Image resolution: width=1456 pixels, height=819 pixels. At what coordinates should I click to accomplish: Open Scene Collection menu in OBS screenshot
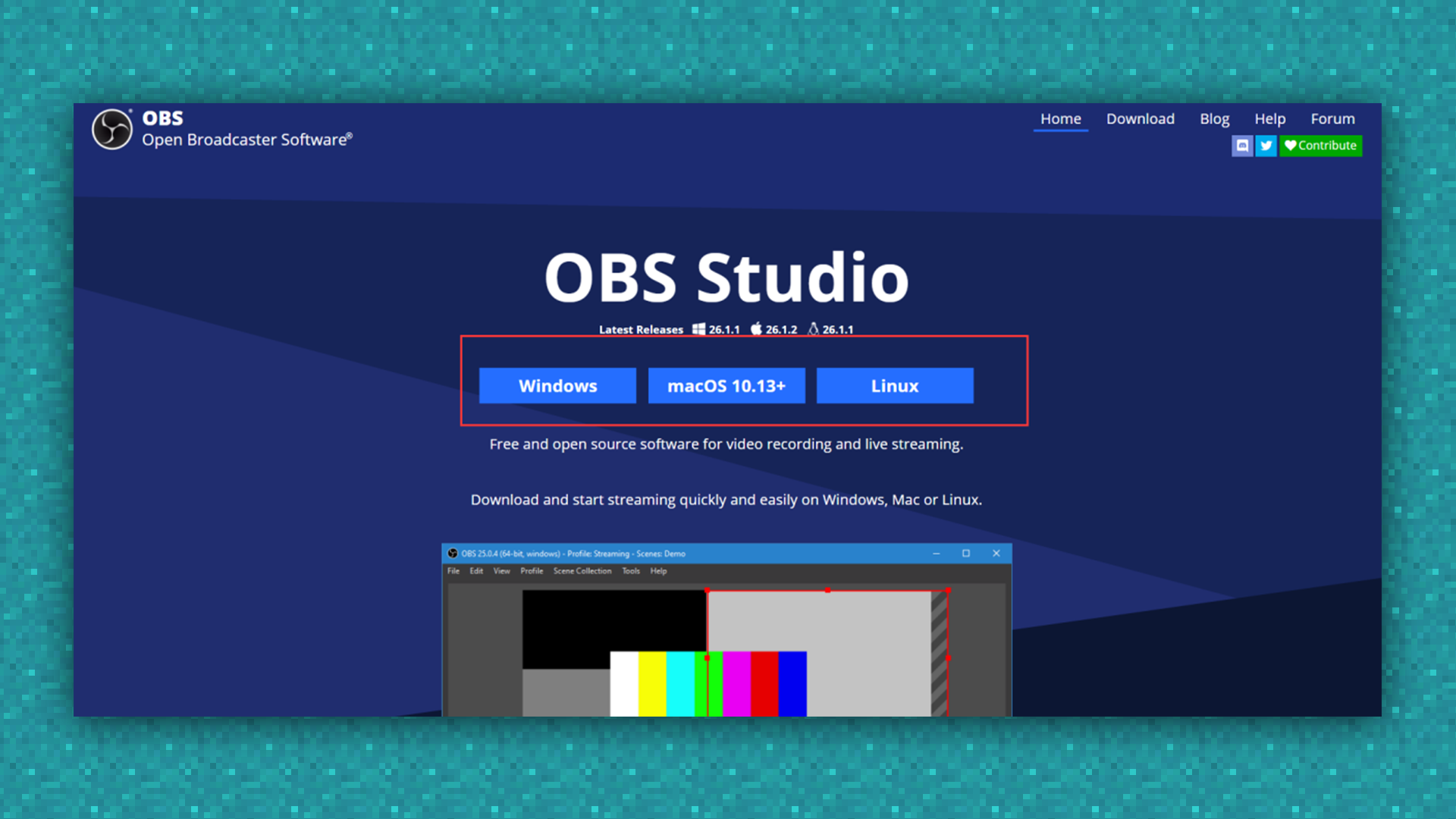(x=582, y=571)
